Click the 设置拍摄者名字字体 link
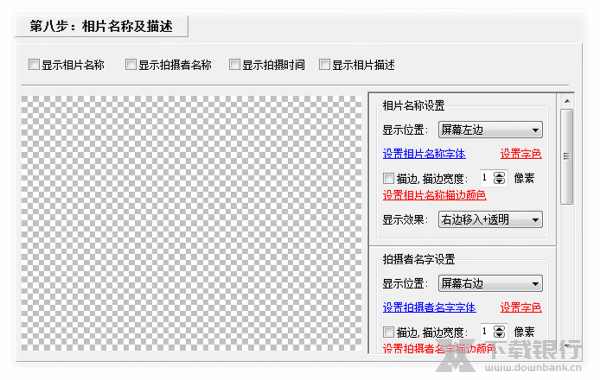 (x=429, y=307)
